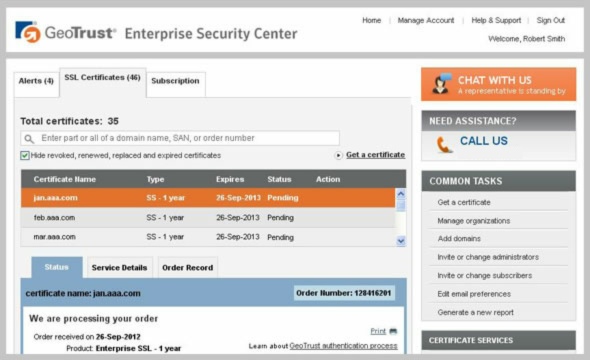This screenshot has height=360, width=590.
Task: Open Help & Support link
Action: tap(496, 20)
